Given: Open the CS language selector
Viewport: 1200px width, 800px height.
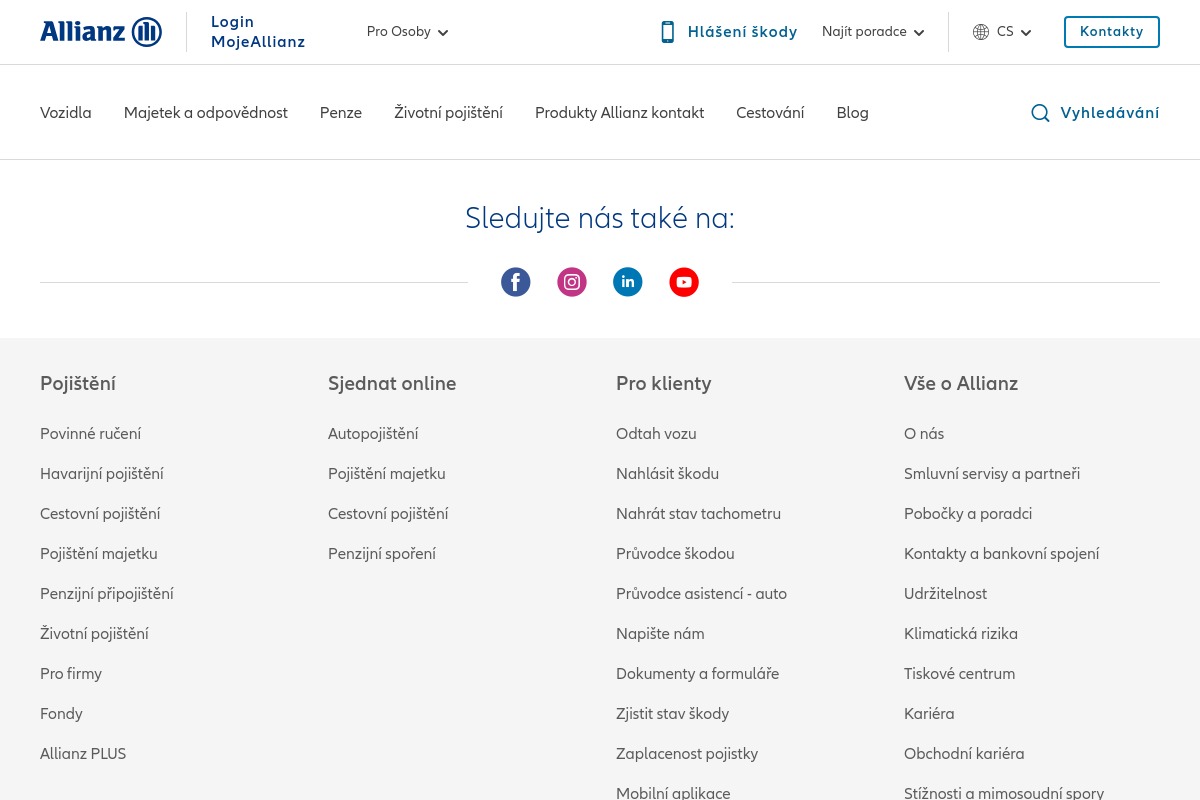Looking at the screenshot, I should point(1014,32).
